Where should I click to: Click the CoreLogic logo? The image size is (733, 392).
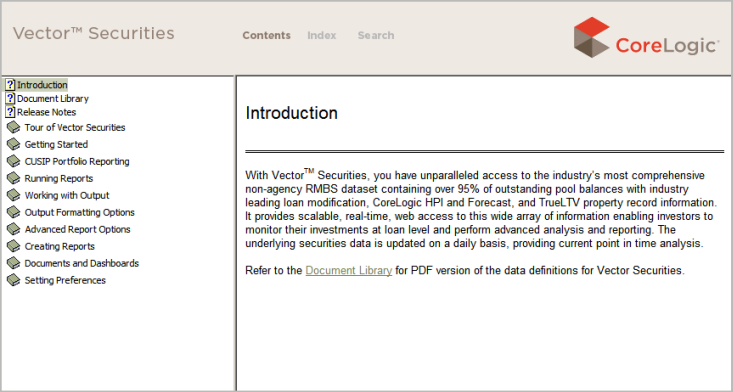tap(646, 37)
